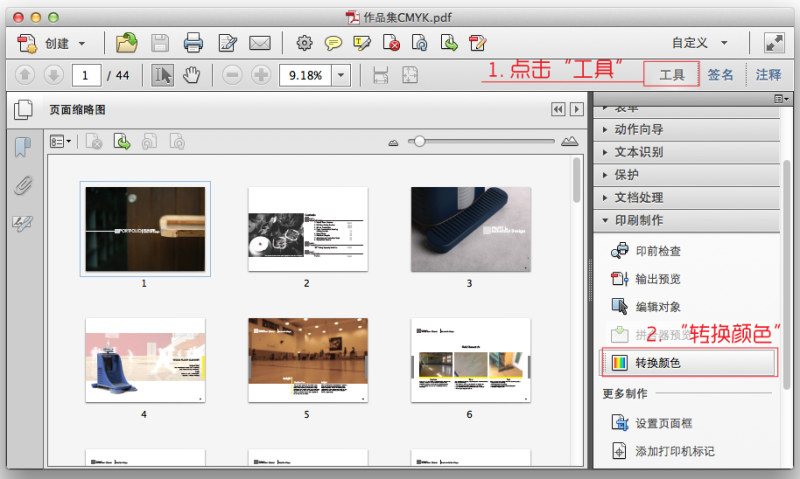This screenshot has width=800, height=479.
Task: Expand navigation pane right arrow button
Action: [577, 109]
